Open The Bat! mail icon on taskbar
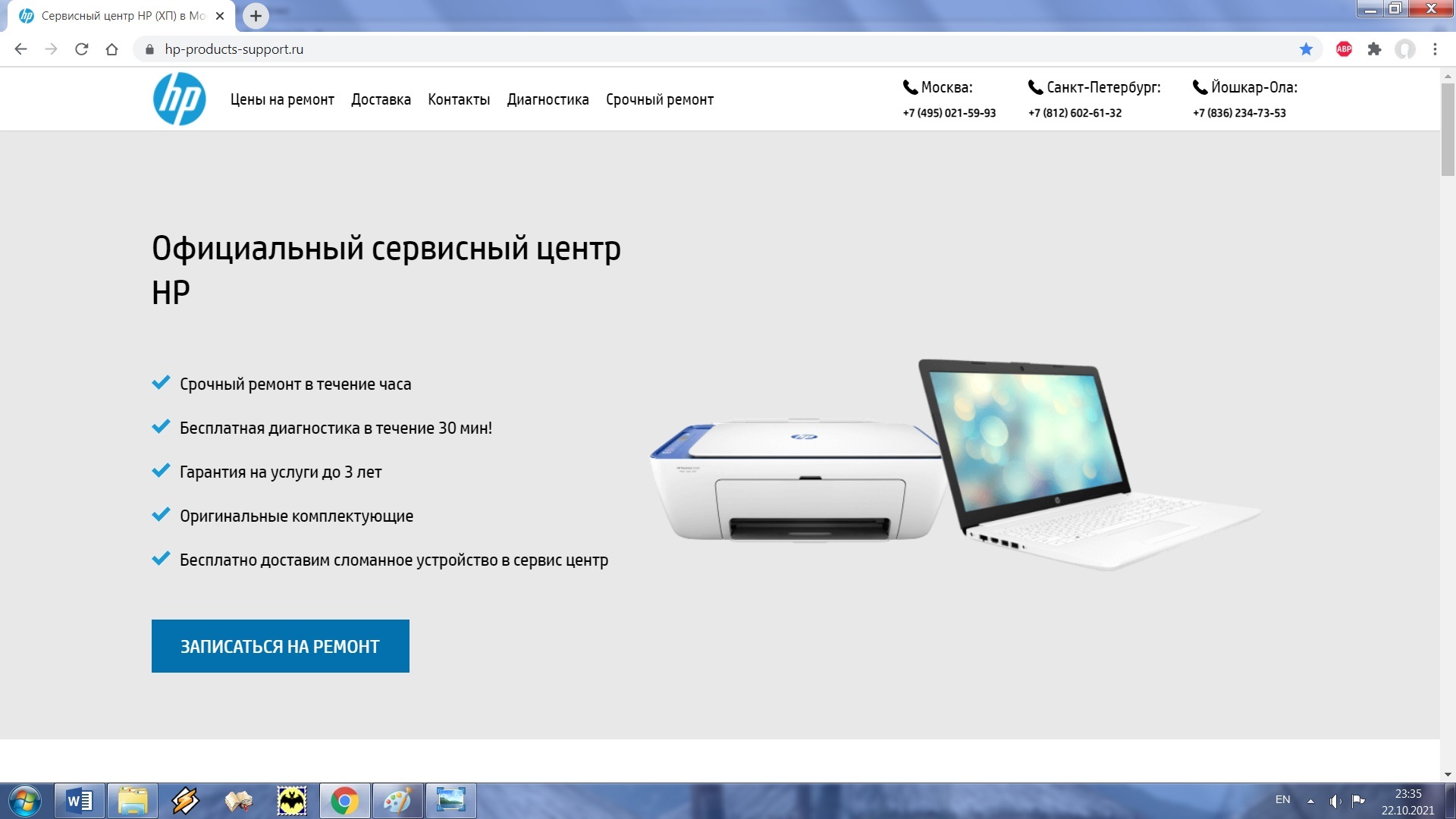Image resolution: width=1456 pixels, height=819 pixels. pyautogui.click(x=291, y=801)
